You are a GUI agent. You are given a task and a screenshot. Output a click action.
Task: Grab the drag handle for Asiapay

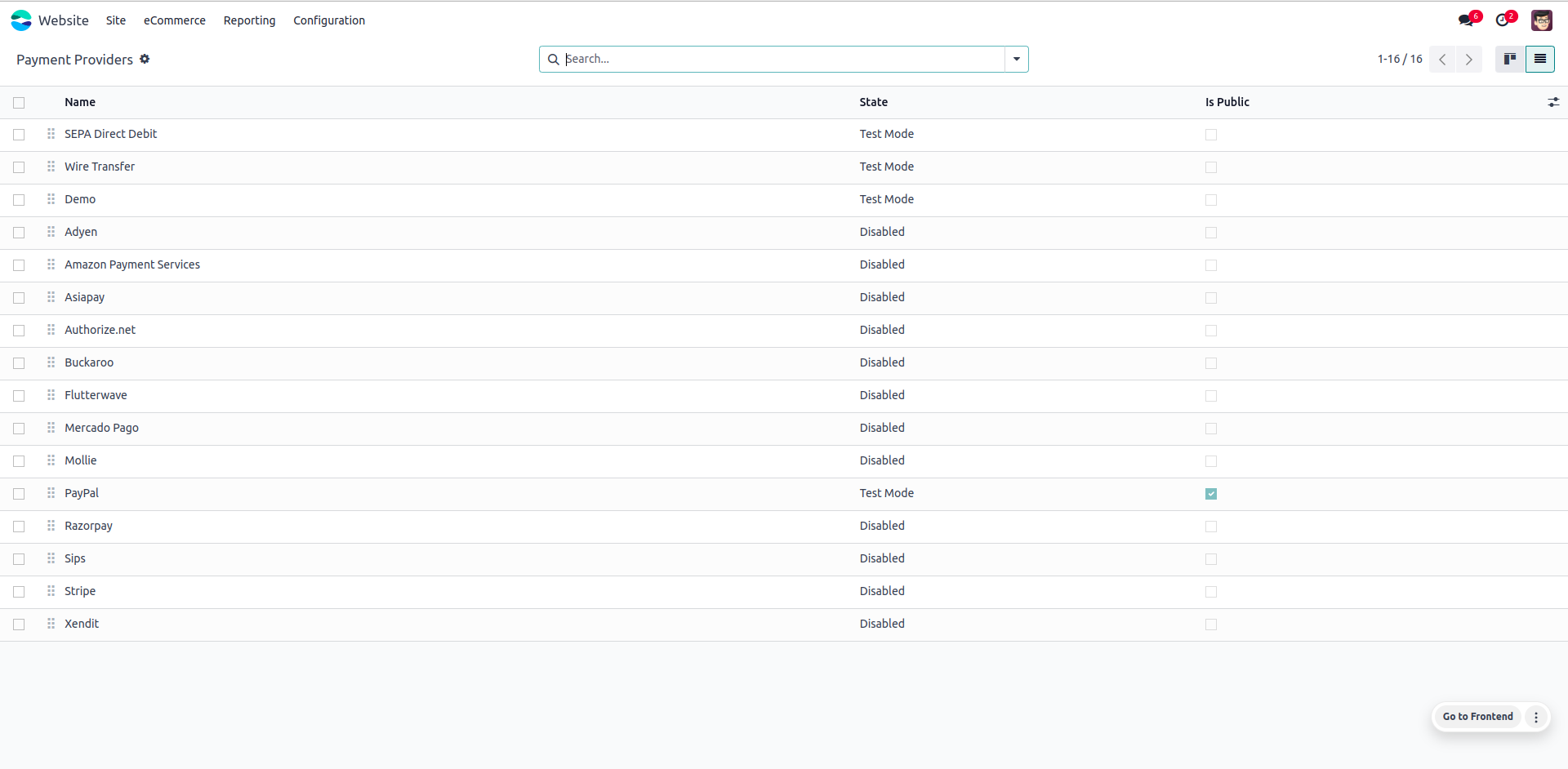(51, 297)
